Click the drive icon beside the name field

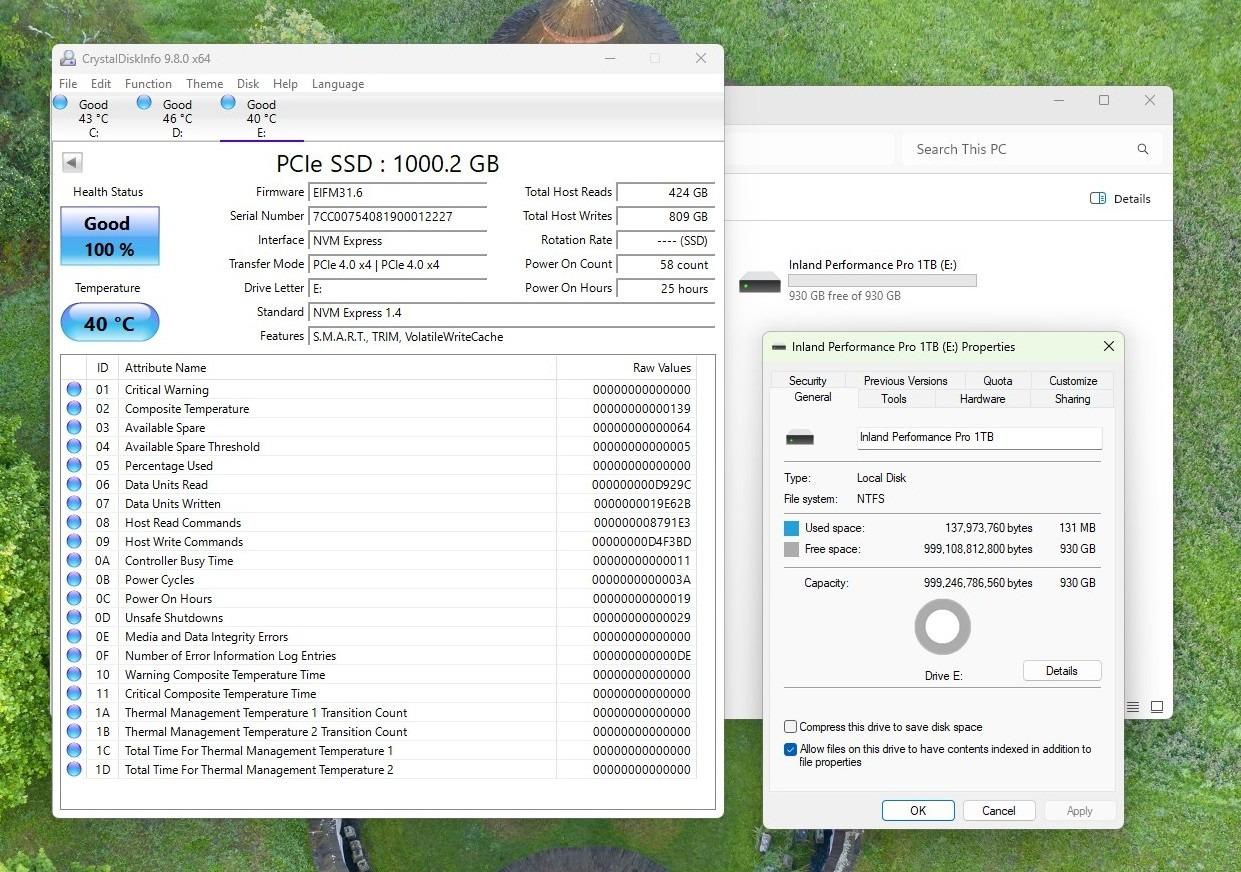point(800,438)
